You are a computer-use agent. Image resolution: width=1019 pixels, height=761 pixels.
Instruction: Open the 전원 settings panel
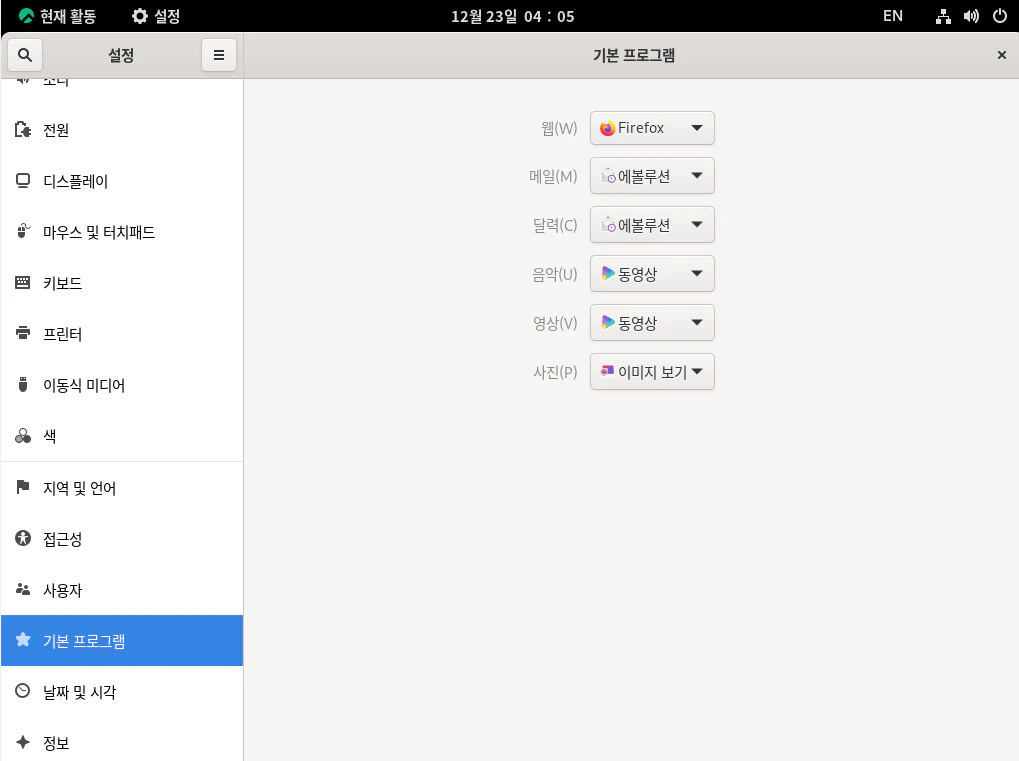122,130
